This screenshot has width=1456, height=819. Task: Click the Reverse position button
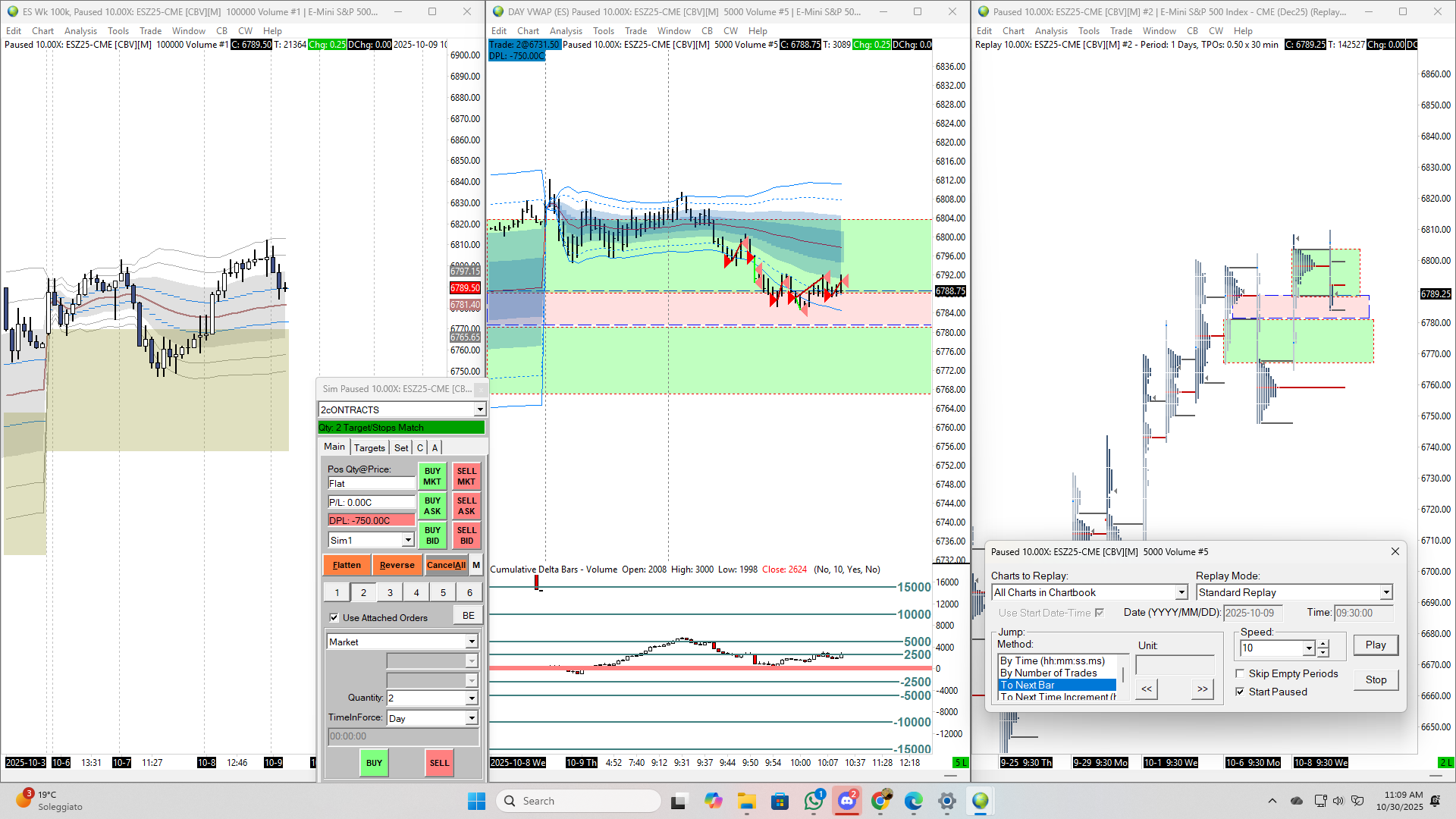[x=397, y=565]
